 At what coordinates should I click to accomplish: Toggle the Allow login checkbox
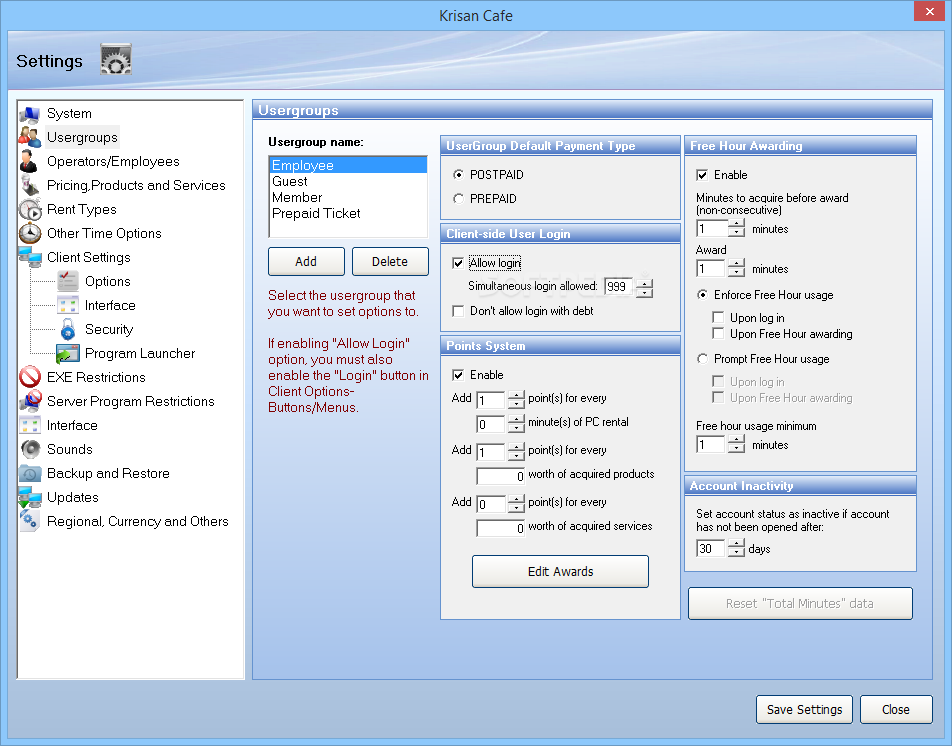458,263
